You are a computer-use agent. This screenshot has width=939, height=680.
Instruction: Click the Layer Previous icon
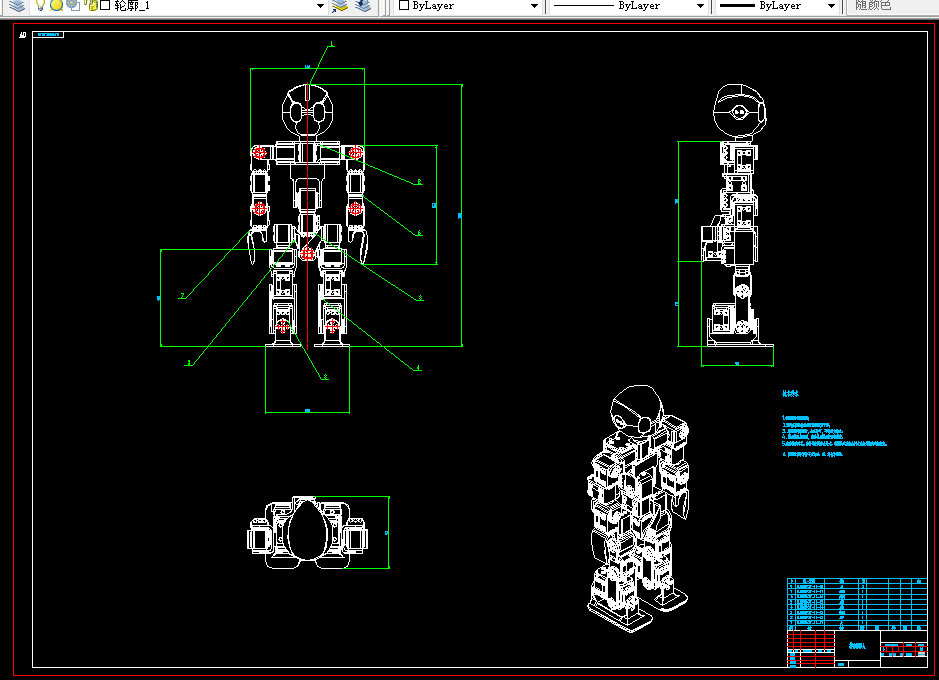click(x=362, y=6)
